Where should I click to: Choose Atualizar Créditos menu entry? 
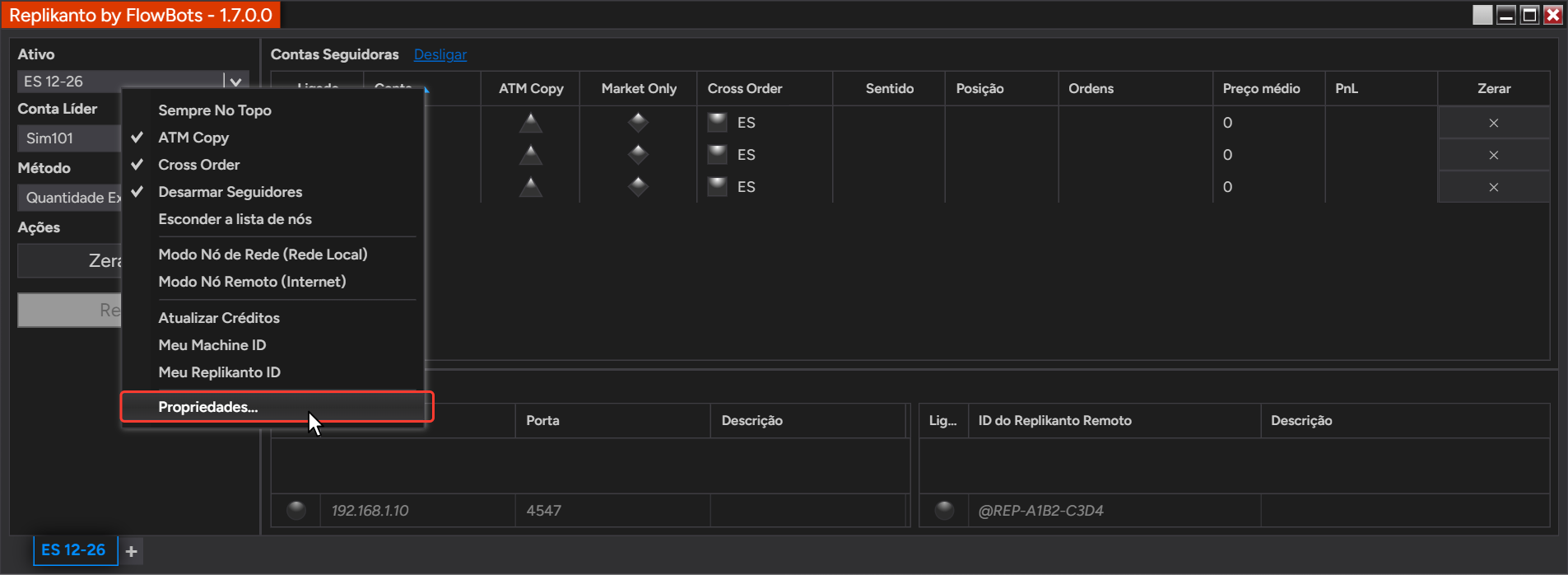point(272,318)
